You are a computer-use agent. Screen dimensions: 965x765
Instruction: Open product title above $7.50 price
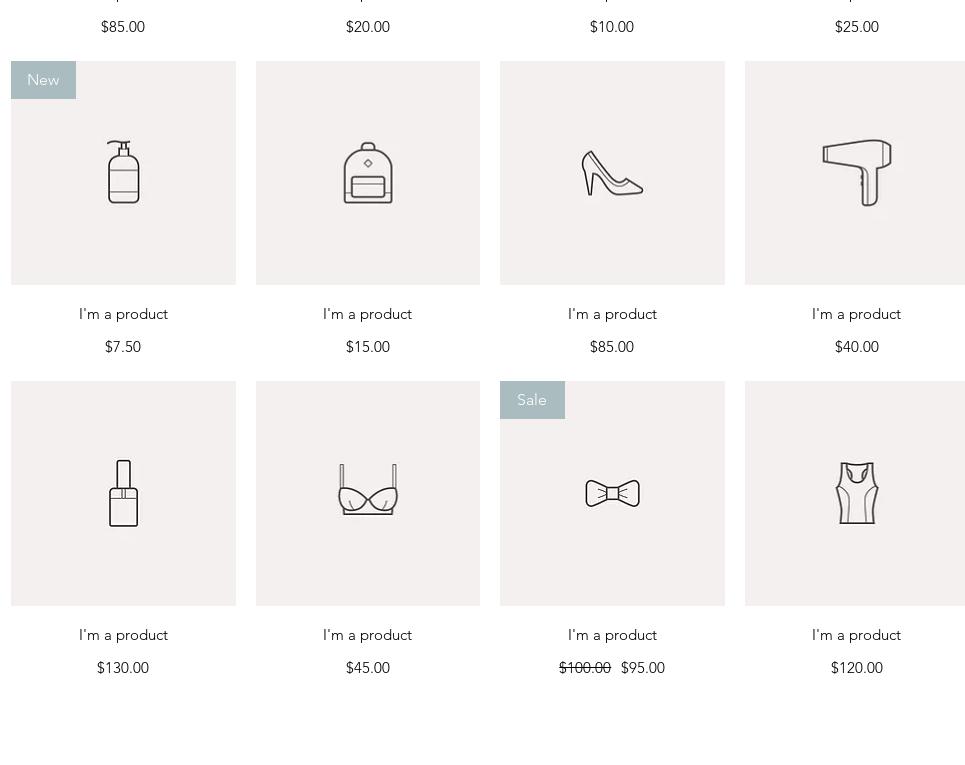(x=123, y=314)
